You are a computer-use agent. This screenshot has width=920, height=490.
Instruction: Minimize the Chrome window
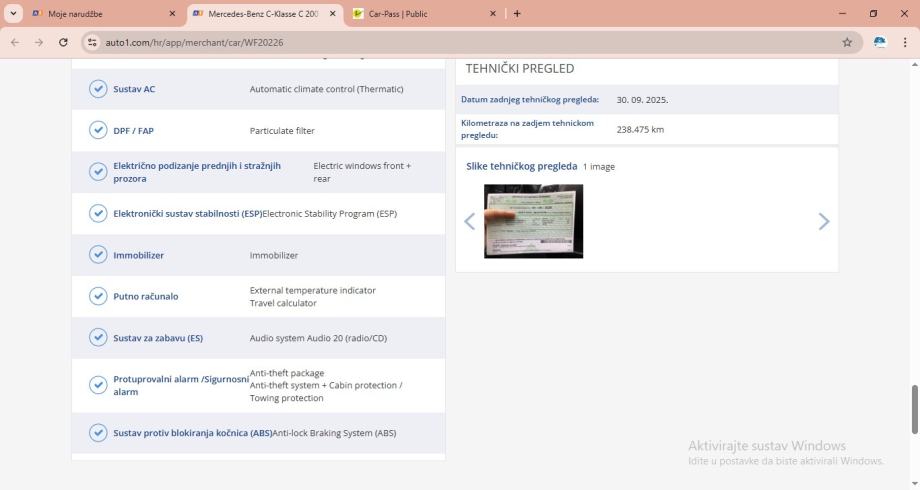(x=843, y=13)
